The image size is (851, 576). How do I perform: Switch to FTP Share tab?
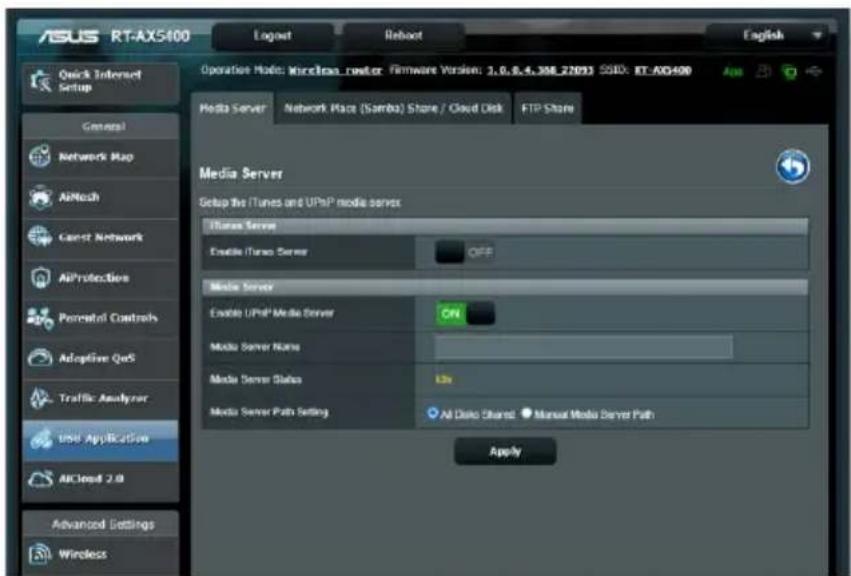pos(547,108)
